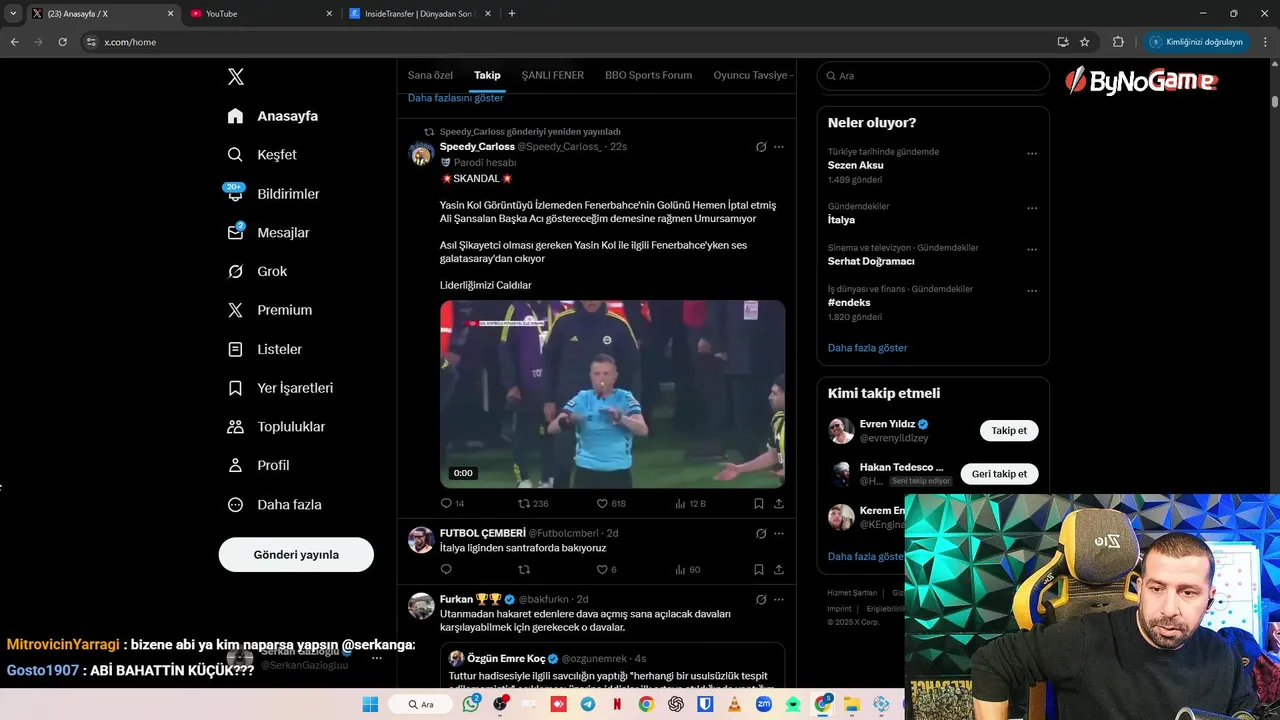Open Netflix from the taskbar

coord(617,704)
